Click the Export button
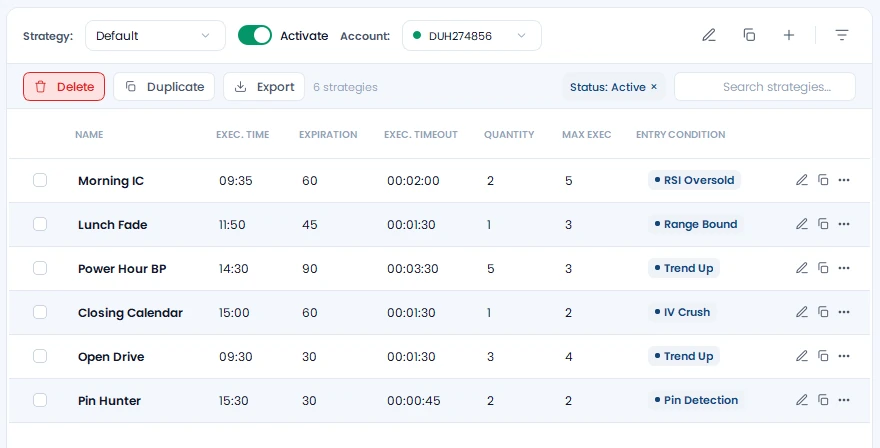This screenshot has height=448, width=880. [264, 86]
